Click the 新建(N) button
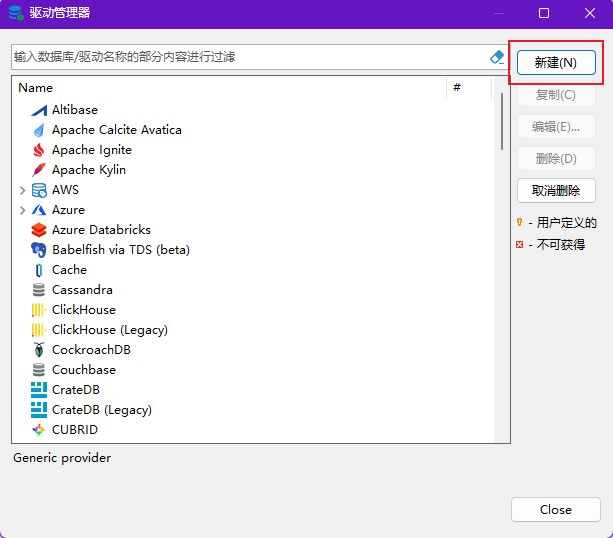 (556, 62)
